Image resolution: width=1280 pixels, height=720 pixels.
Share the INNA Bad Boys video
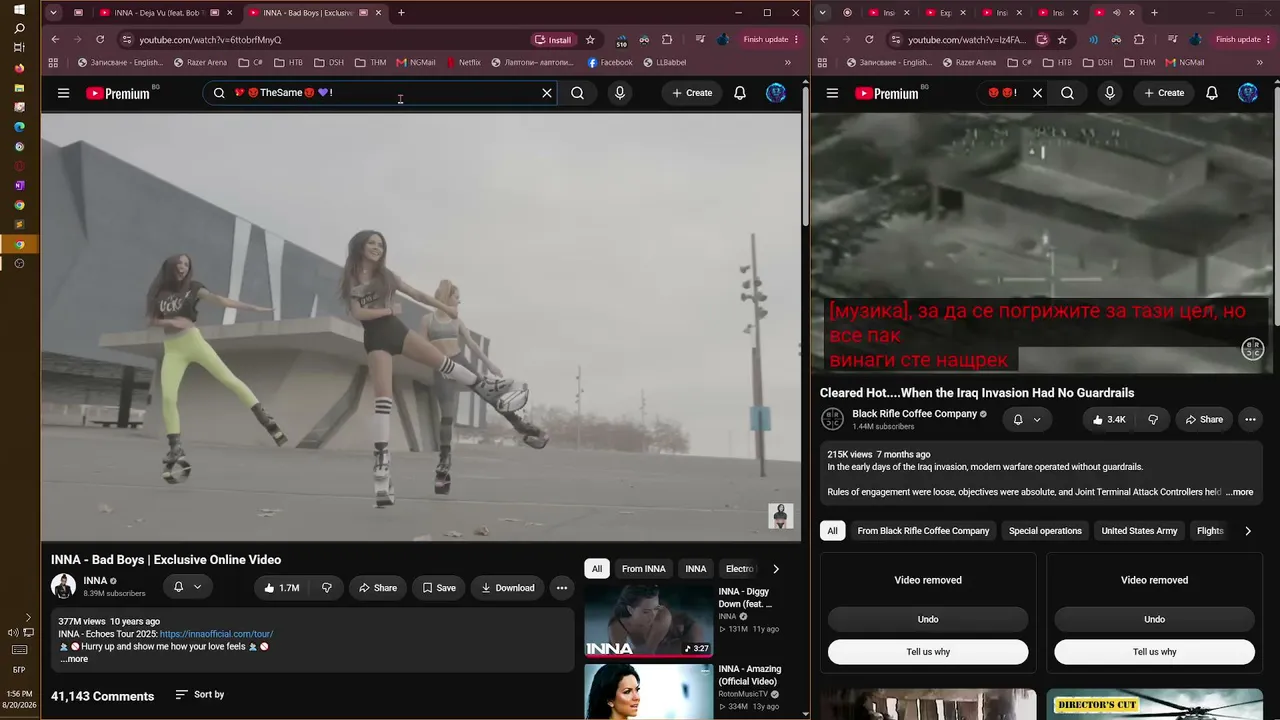(378, 588)
